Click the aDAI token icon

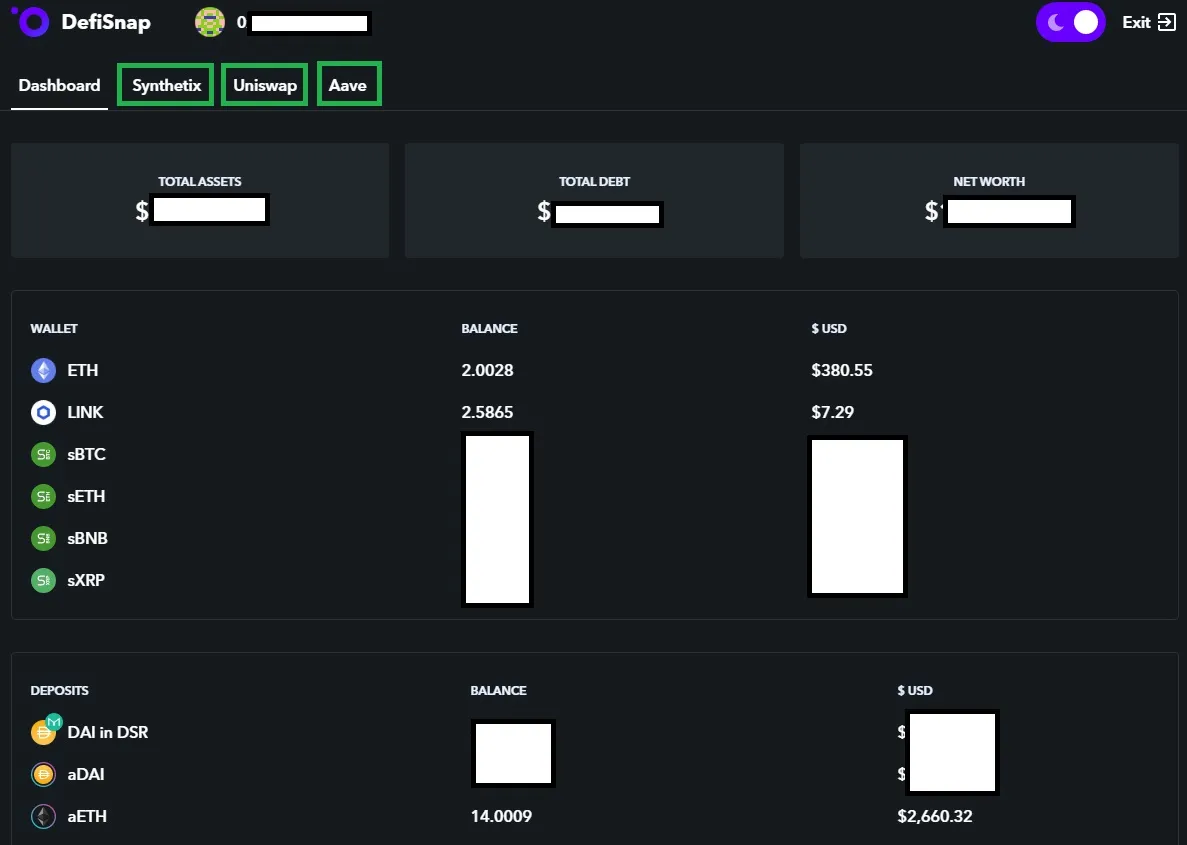pos(43,775)
